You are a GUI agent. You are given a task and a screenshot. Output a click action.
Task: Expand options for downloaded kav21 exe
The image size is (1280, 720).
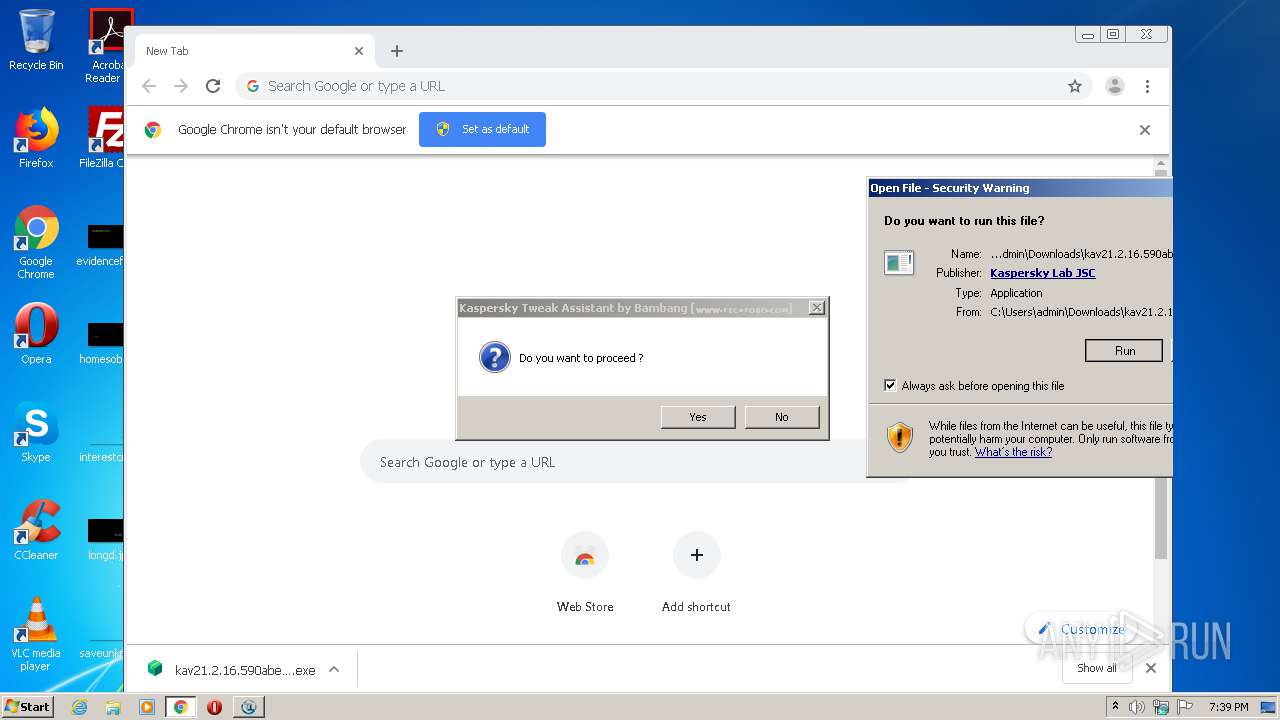[334, 670]
